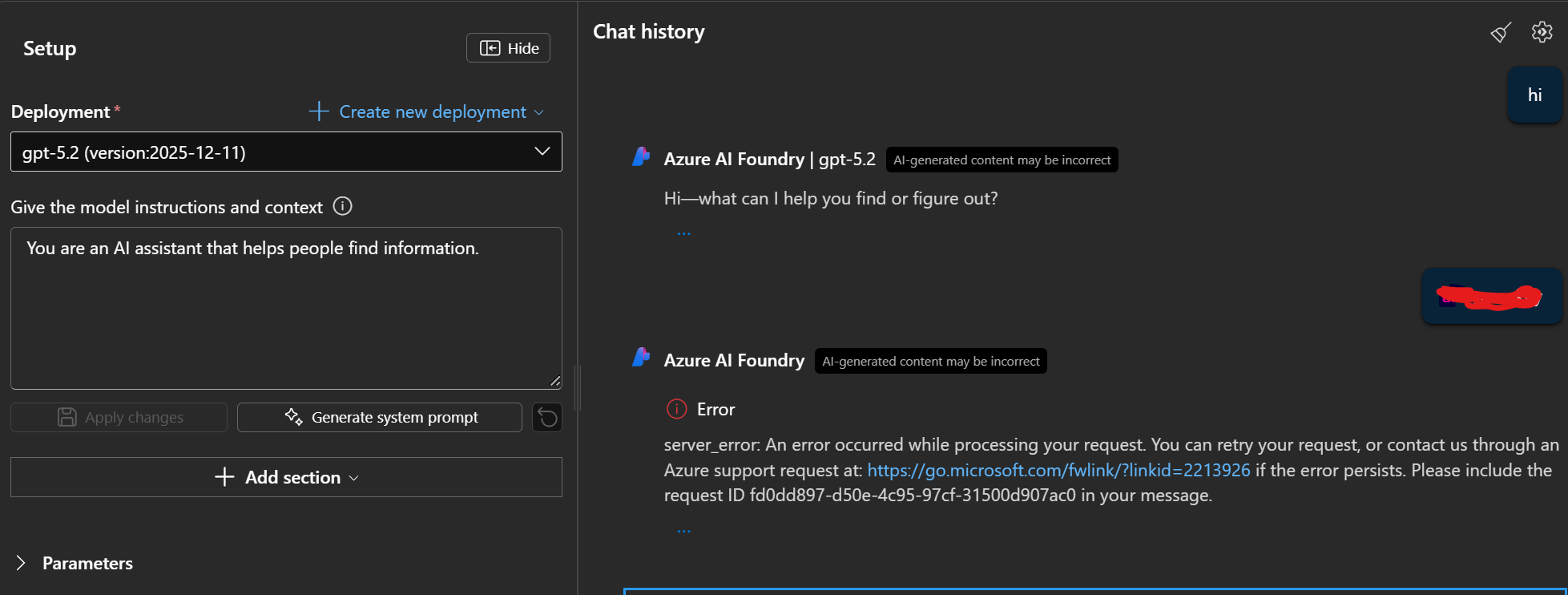Expand the Add section dropdown
The image size is (1568, 595).
(286, 478)
